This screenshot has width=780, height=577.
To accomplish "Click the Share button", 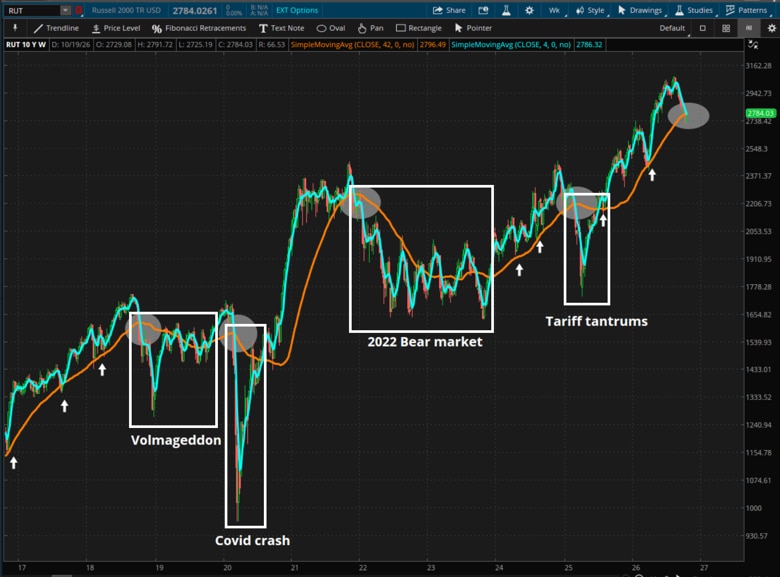I will click(449, 10).
